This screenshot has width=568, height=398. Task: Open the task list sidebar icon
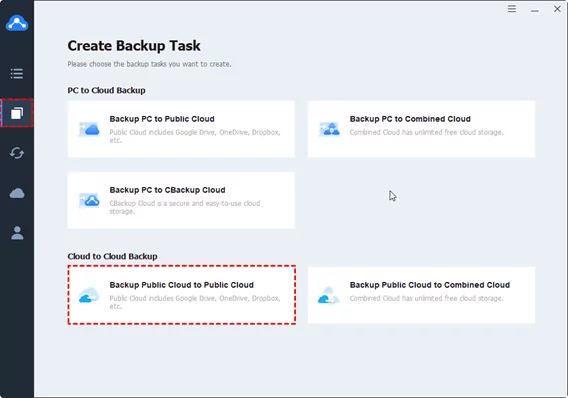[17, 74]
